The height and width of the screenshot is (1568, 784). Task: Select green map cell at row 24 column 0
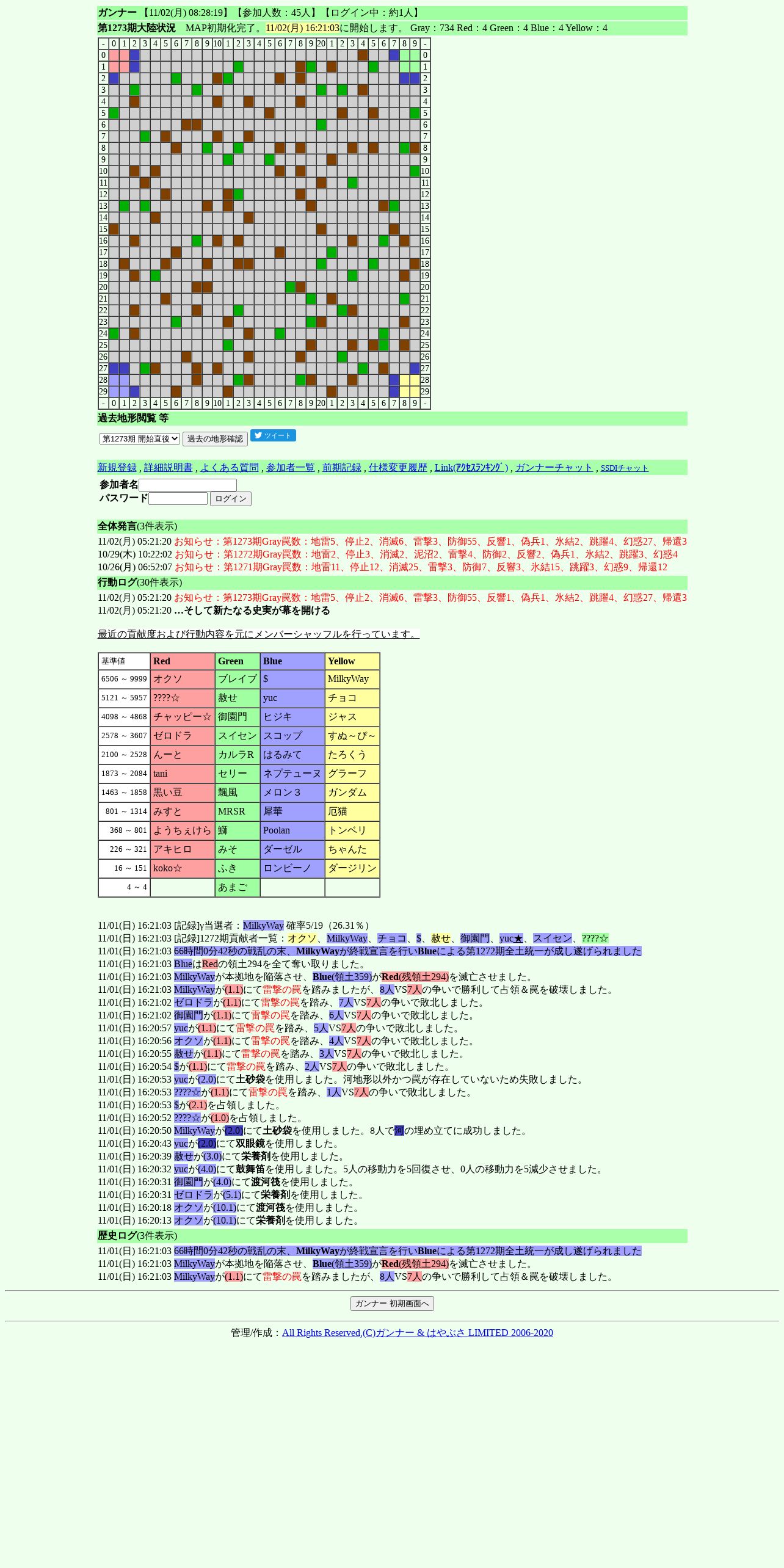(x=114, y=334)
